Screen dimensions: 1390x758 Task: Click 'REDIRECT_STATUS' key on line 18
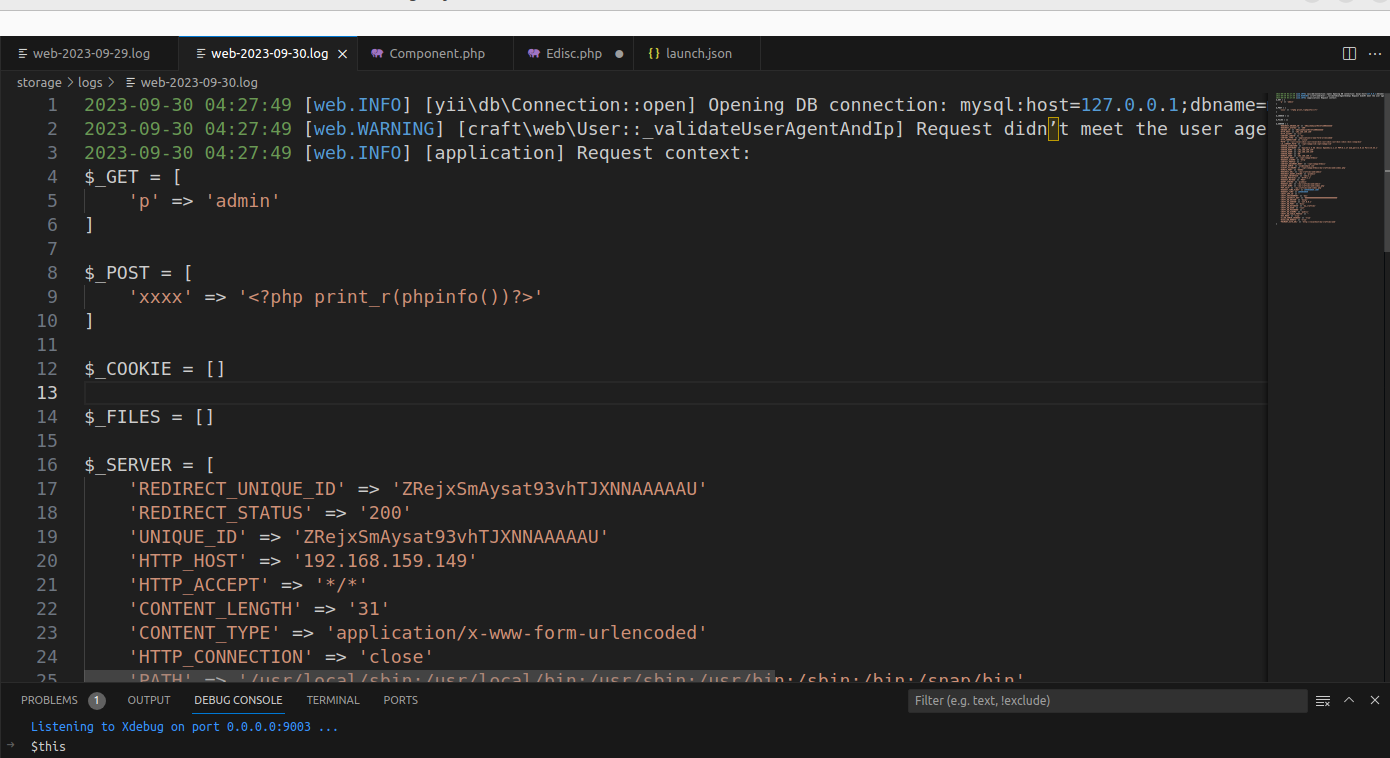pos(221,513)
